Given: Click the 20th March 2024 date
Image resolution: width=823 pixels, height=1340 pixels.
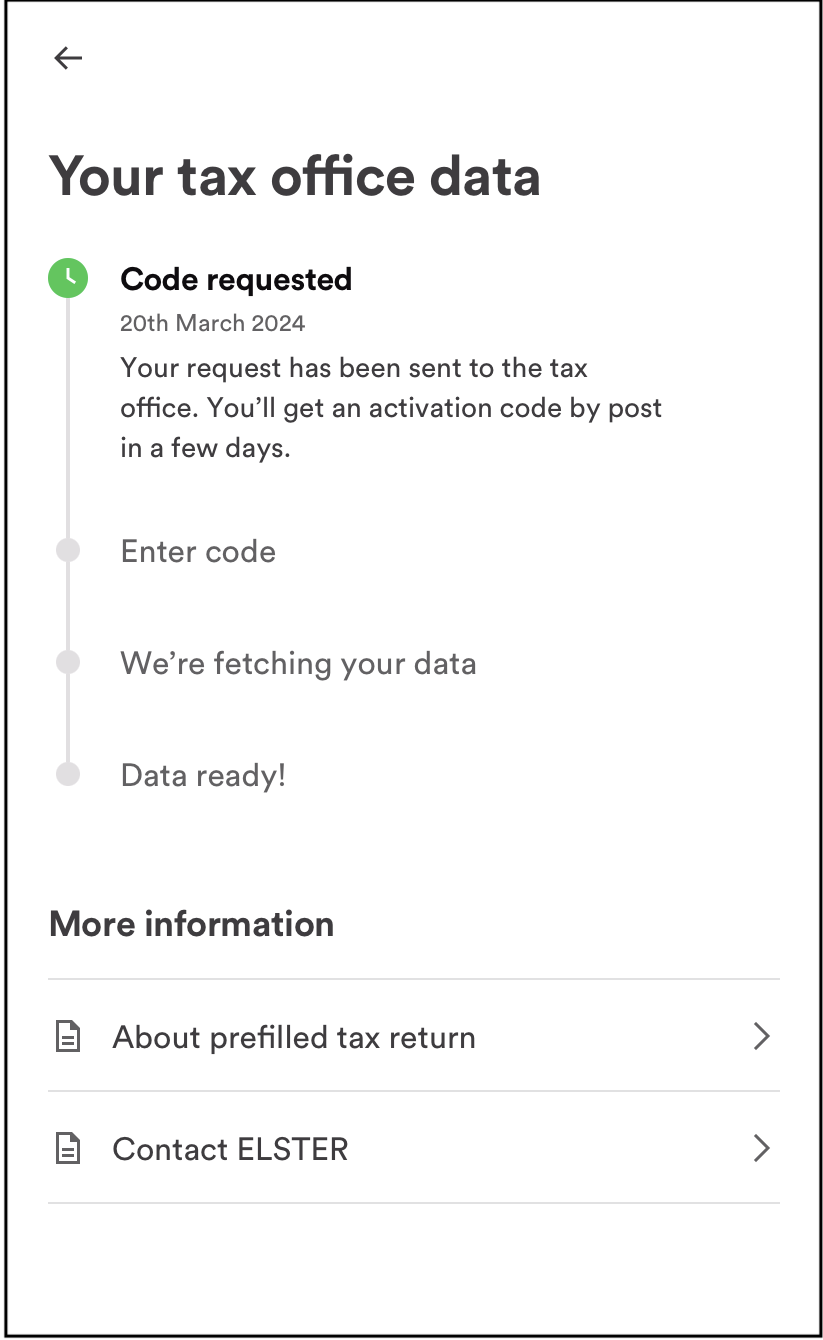Looking at the screenshot, I should (x=213, y=323).
